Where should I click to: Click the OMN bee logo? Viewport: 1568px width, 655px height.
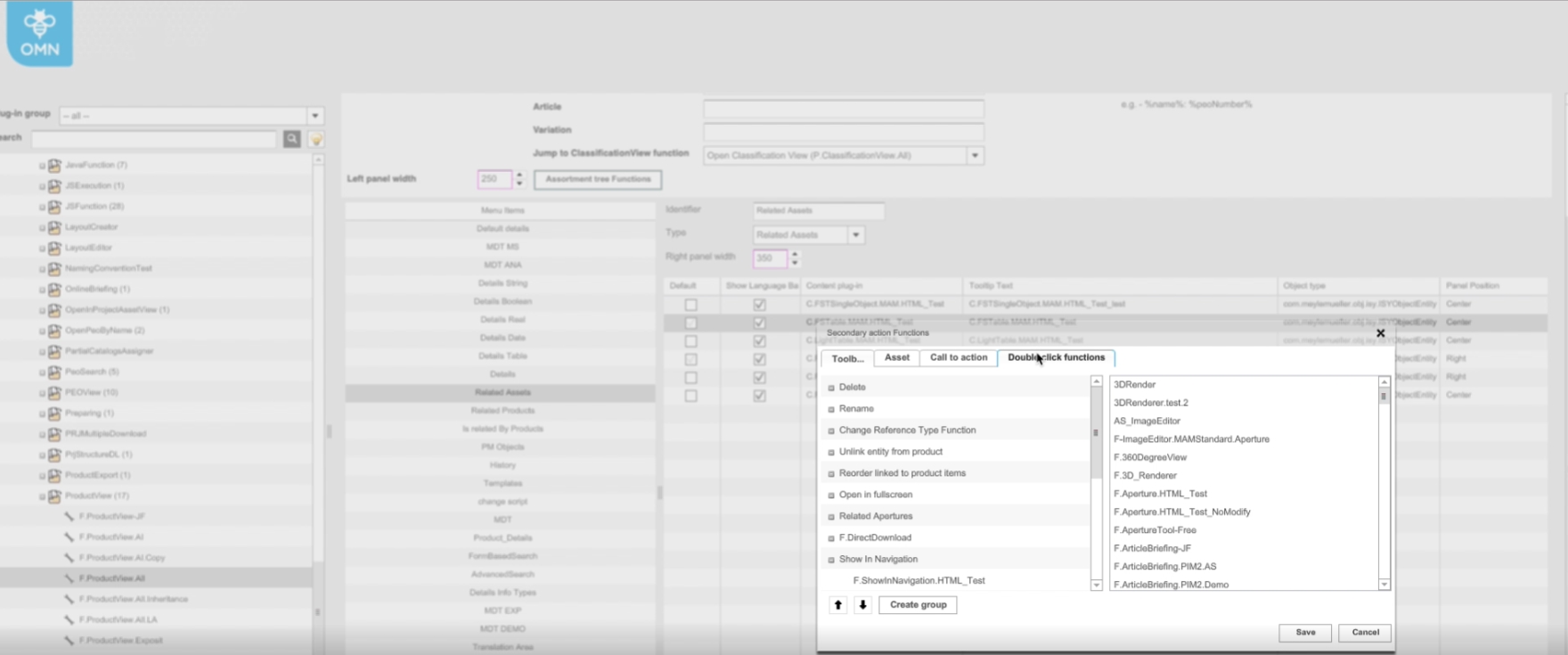click(x=39, y=33)
